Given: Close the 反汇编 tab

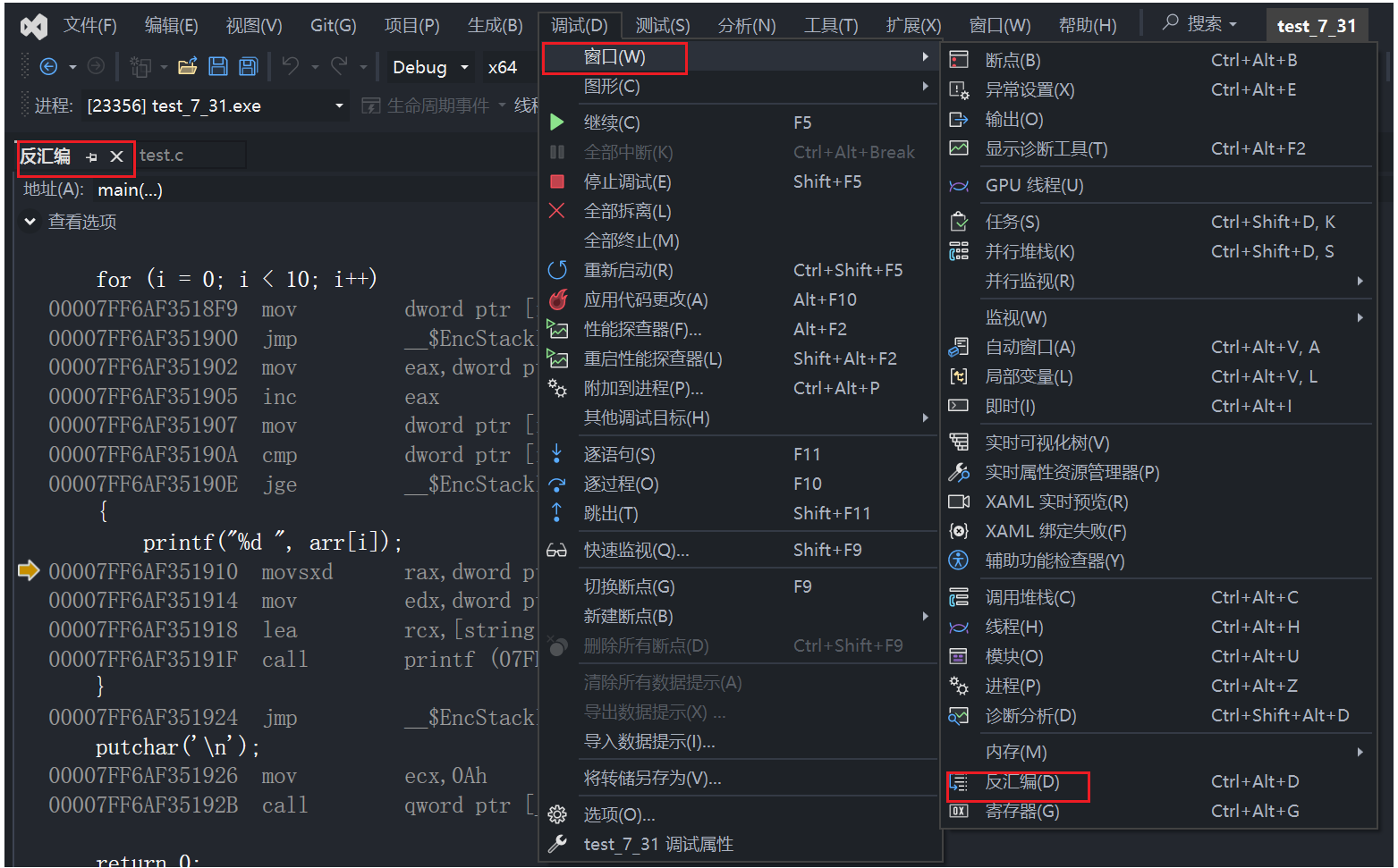Looking at the screenshot, I should pos(116,156).
